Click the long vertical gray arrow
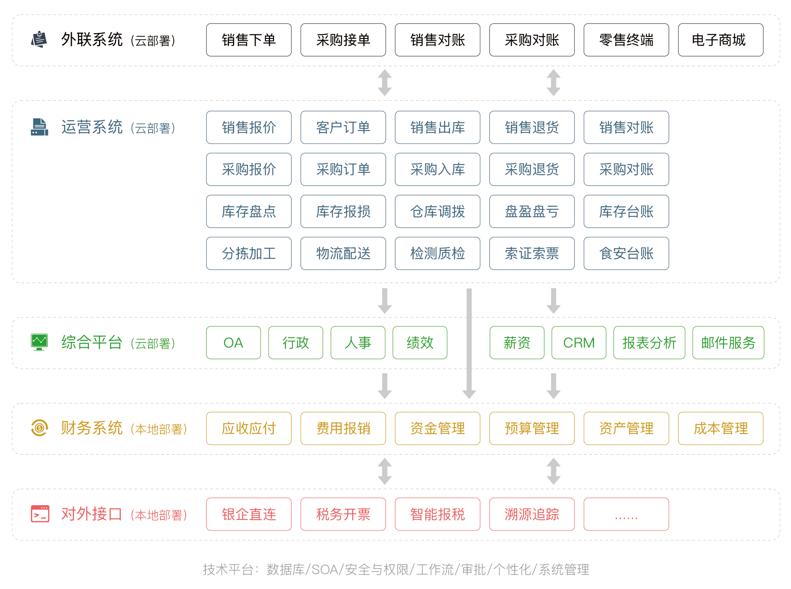Screen dimensions: 791x589 click(468, 340)
